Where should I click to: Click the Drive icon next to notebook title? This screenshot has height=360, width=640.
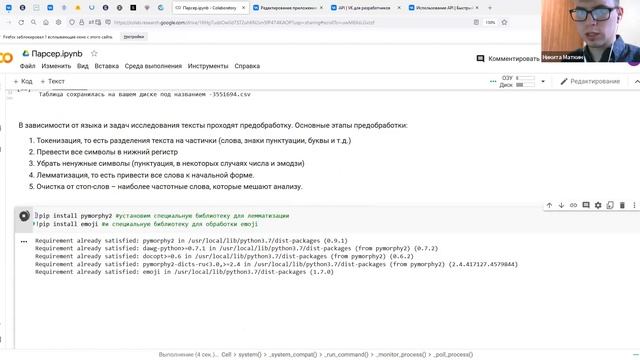[x=26, y=53]
